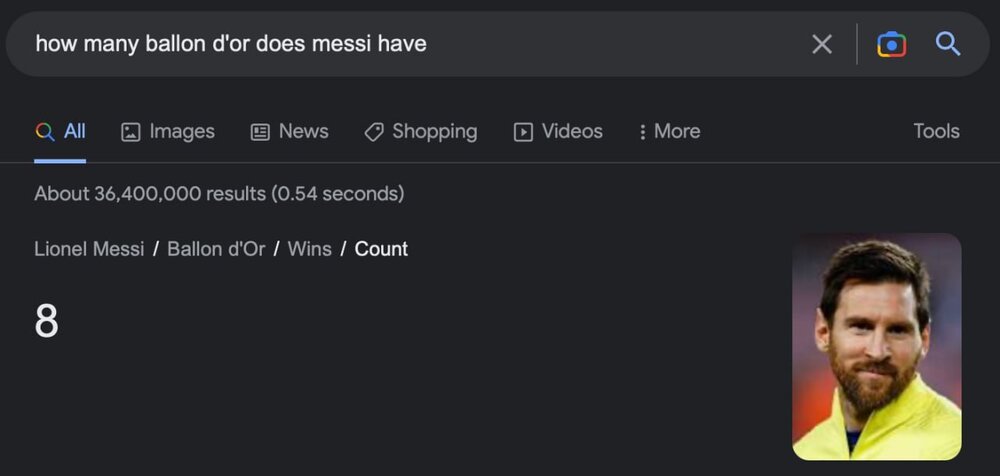Clear the search query with X

coord(821,44)
